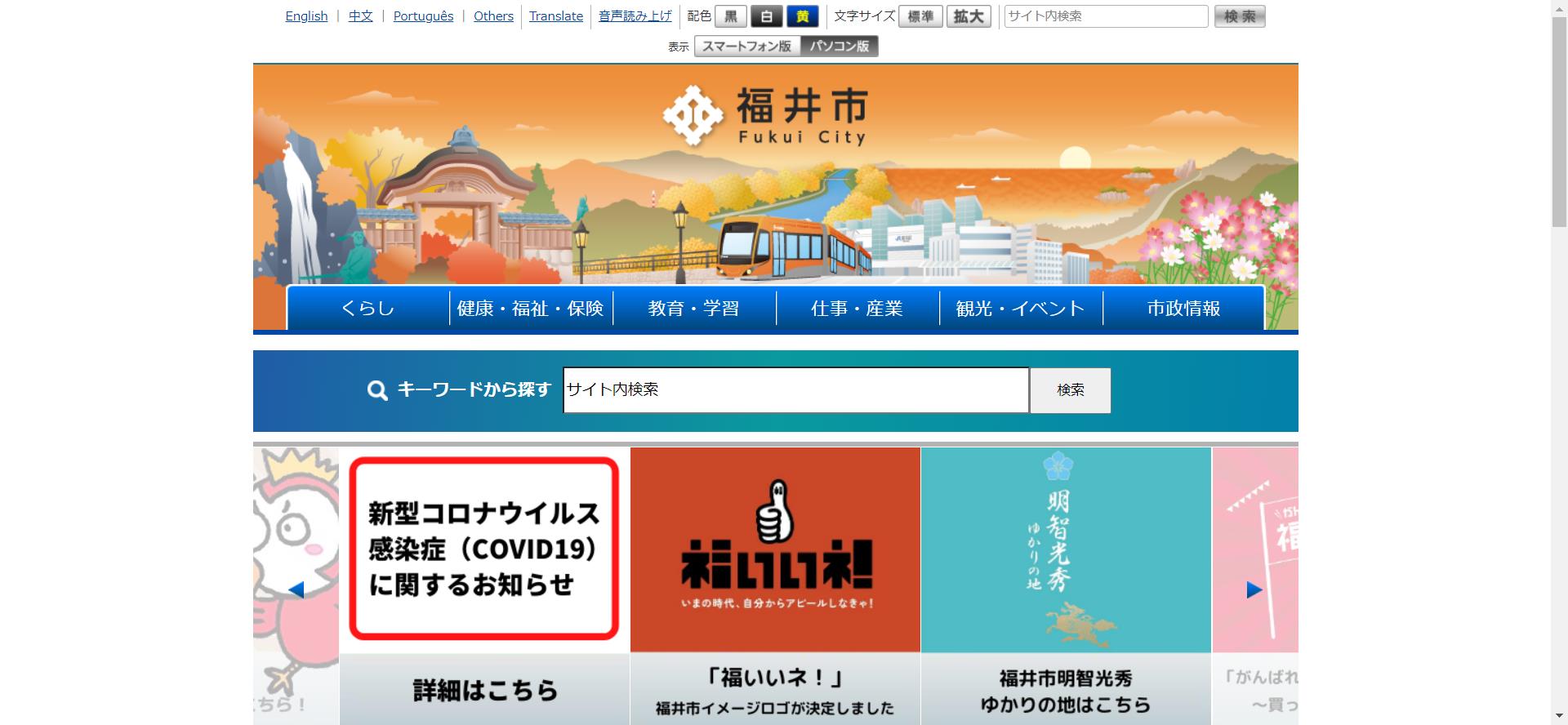Open the 健康・福祉・保険 menu
This screenshot has width=1568, height=725.
[531, 308]
